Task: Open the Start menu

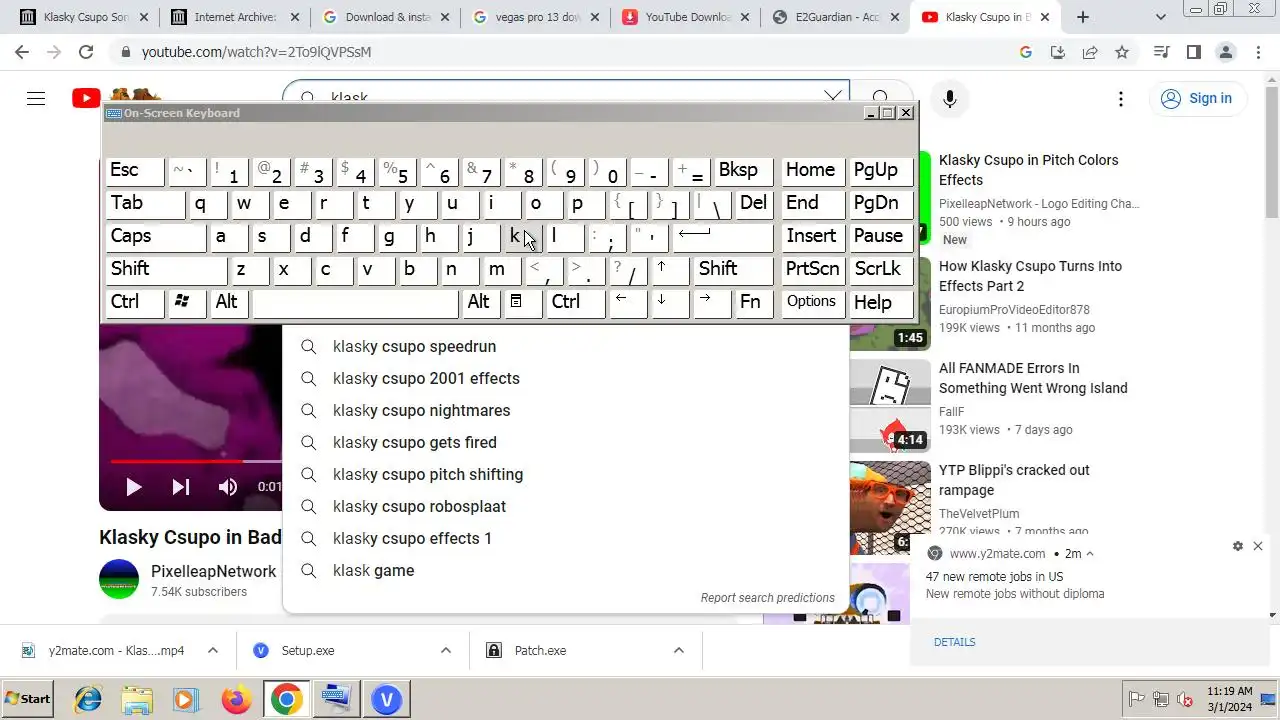Action: pos(28,699)
